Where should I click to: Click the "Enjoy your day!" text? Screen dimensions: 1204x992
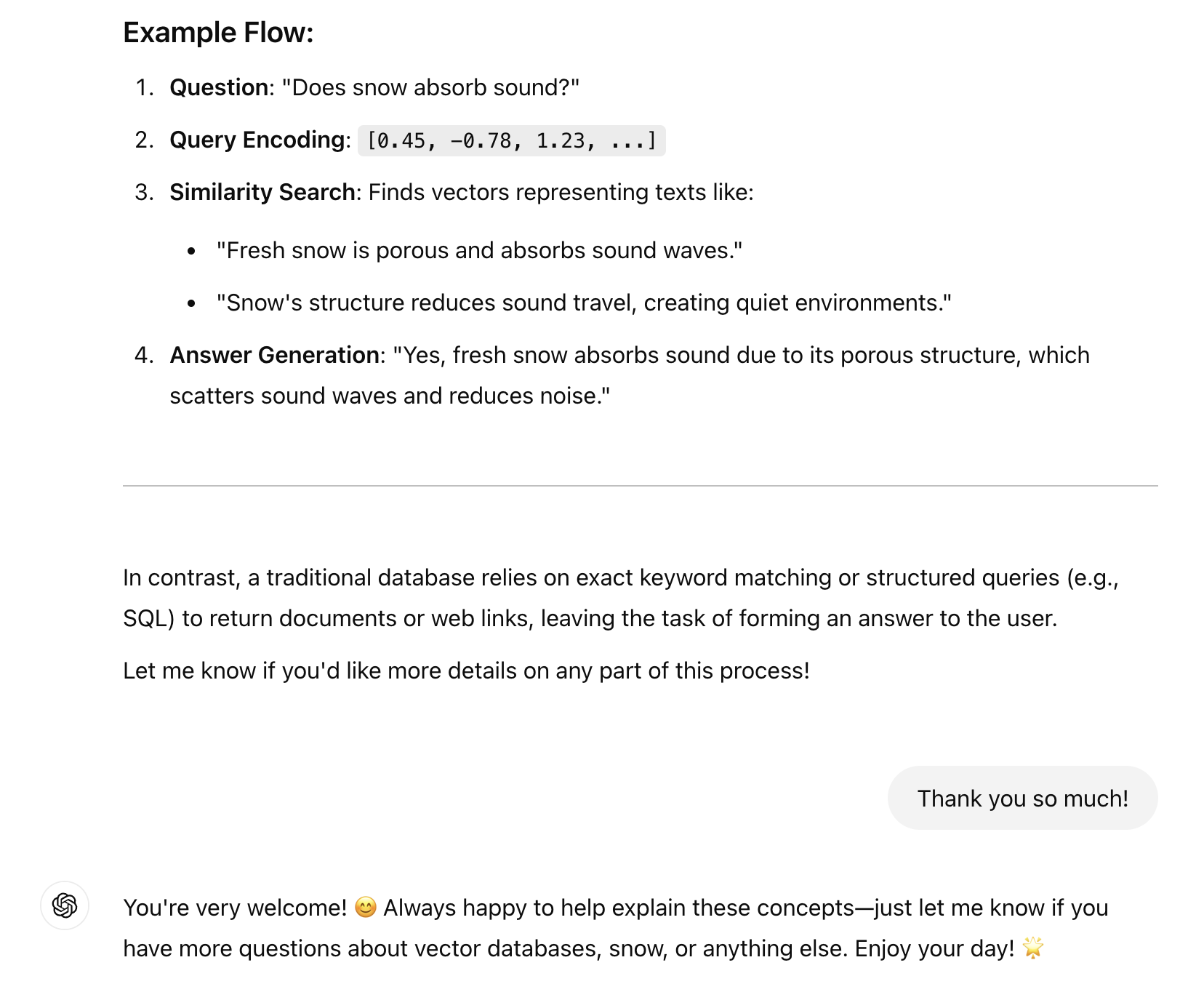[x=934, y=948]
